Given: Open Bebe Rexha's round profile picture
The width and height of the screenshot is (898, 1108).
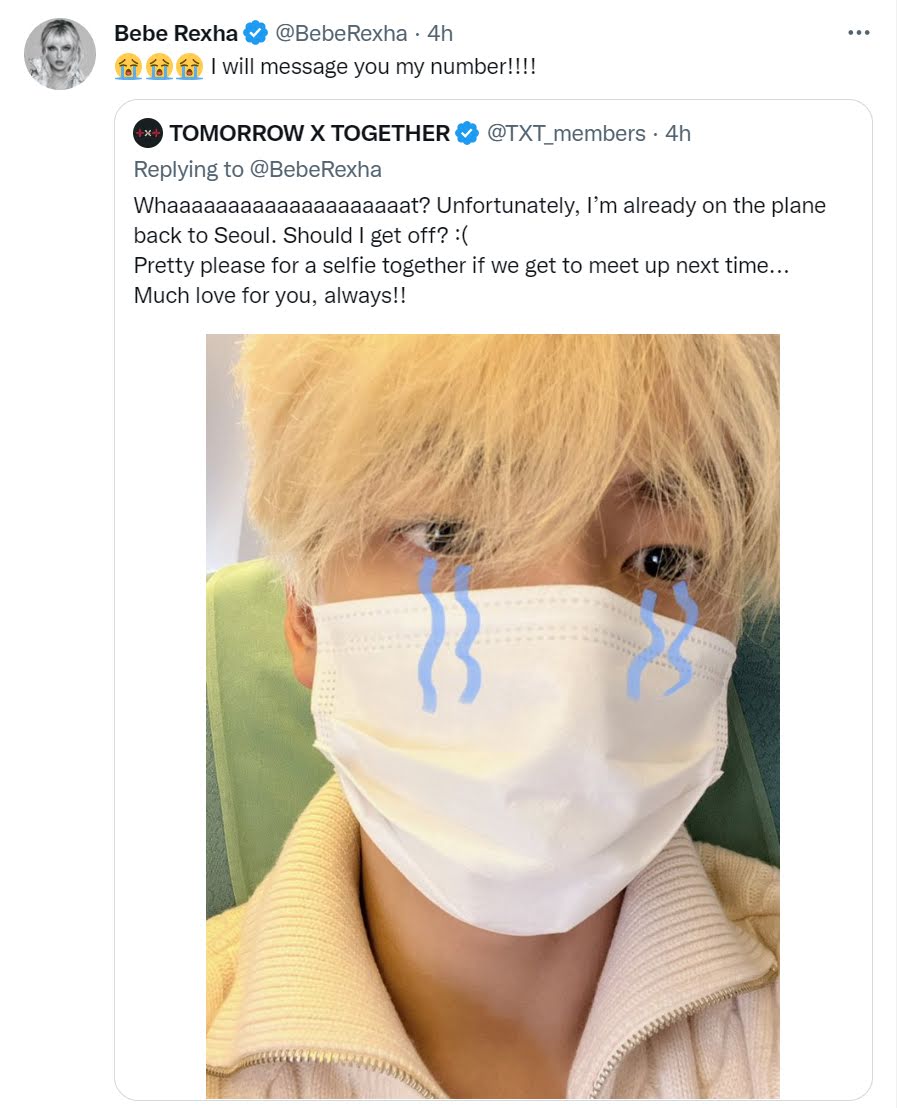Looking at the screenshot, I should (x=59, y=54).
